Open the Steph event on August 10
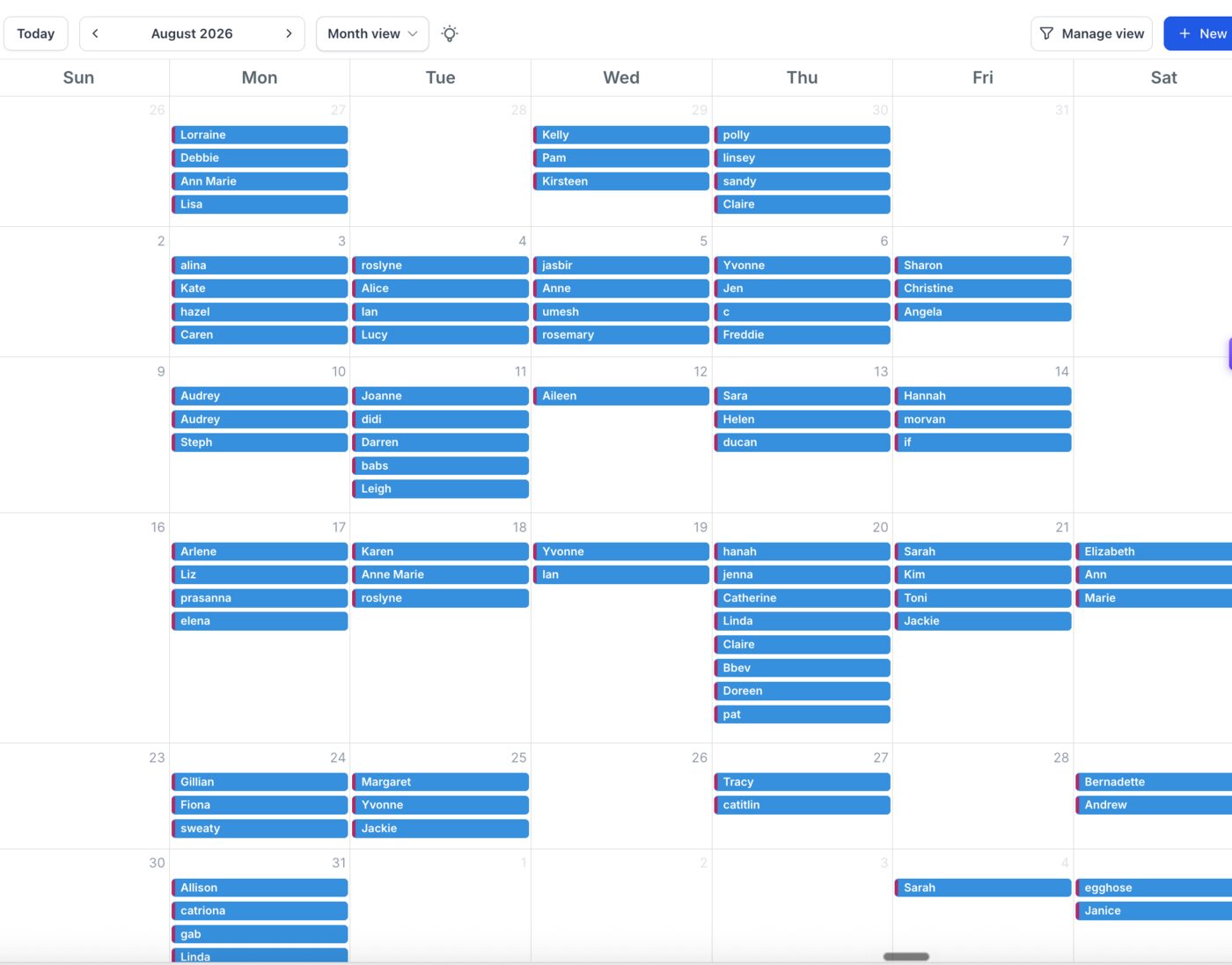This screenshot has width=1232, height=965. click(x=260, y=442)
